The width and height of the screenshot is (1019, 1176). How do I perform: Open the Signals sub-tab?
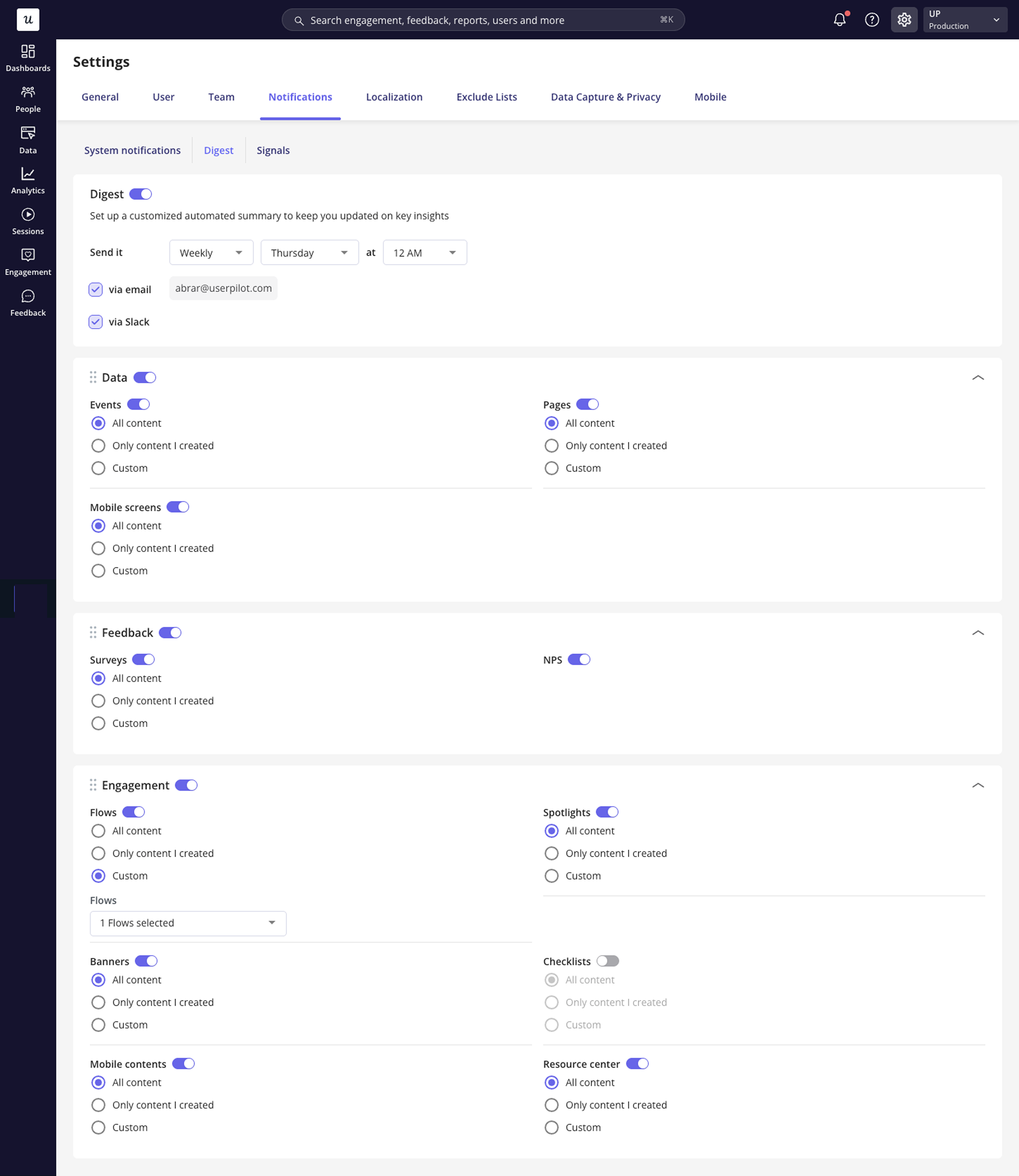[x=273, y=150]
